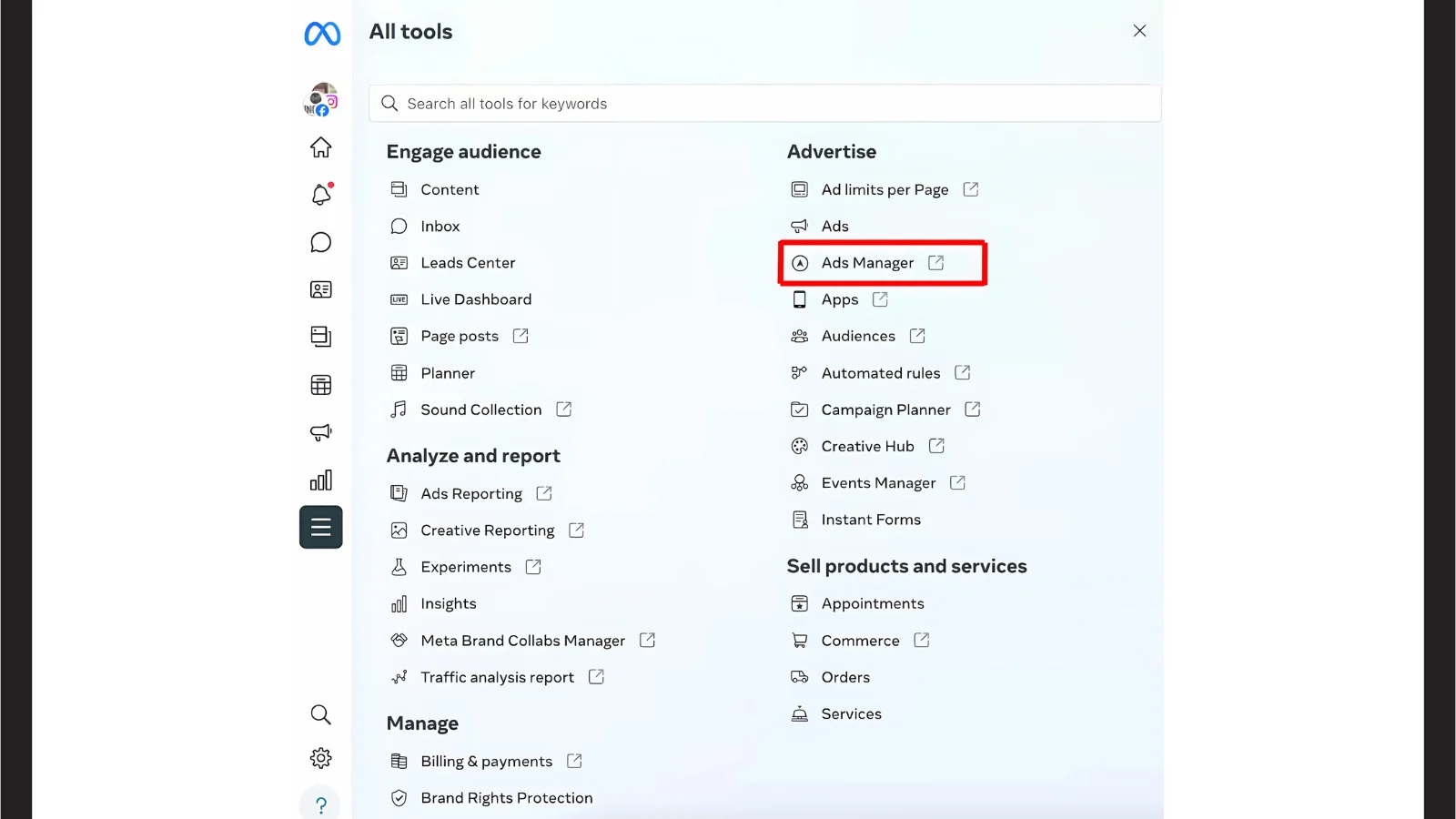
Task: Open the Insights bar chart sidebar icon
Action: pos(320,480)
